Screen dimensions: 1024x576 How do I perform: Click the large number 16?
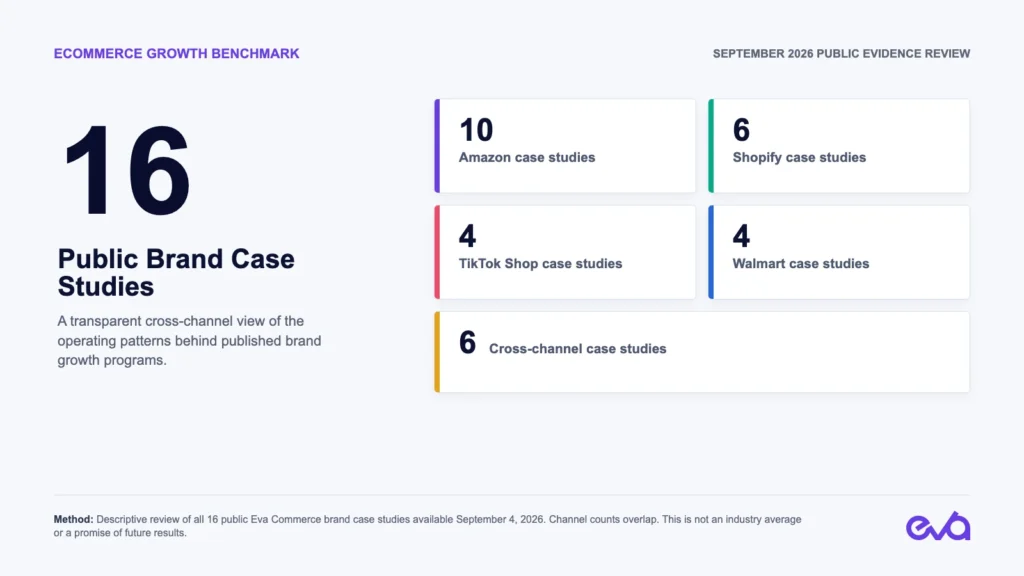click(127, 170)
